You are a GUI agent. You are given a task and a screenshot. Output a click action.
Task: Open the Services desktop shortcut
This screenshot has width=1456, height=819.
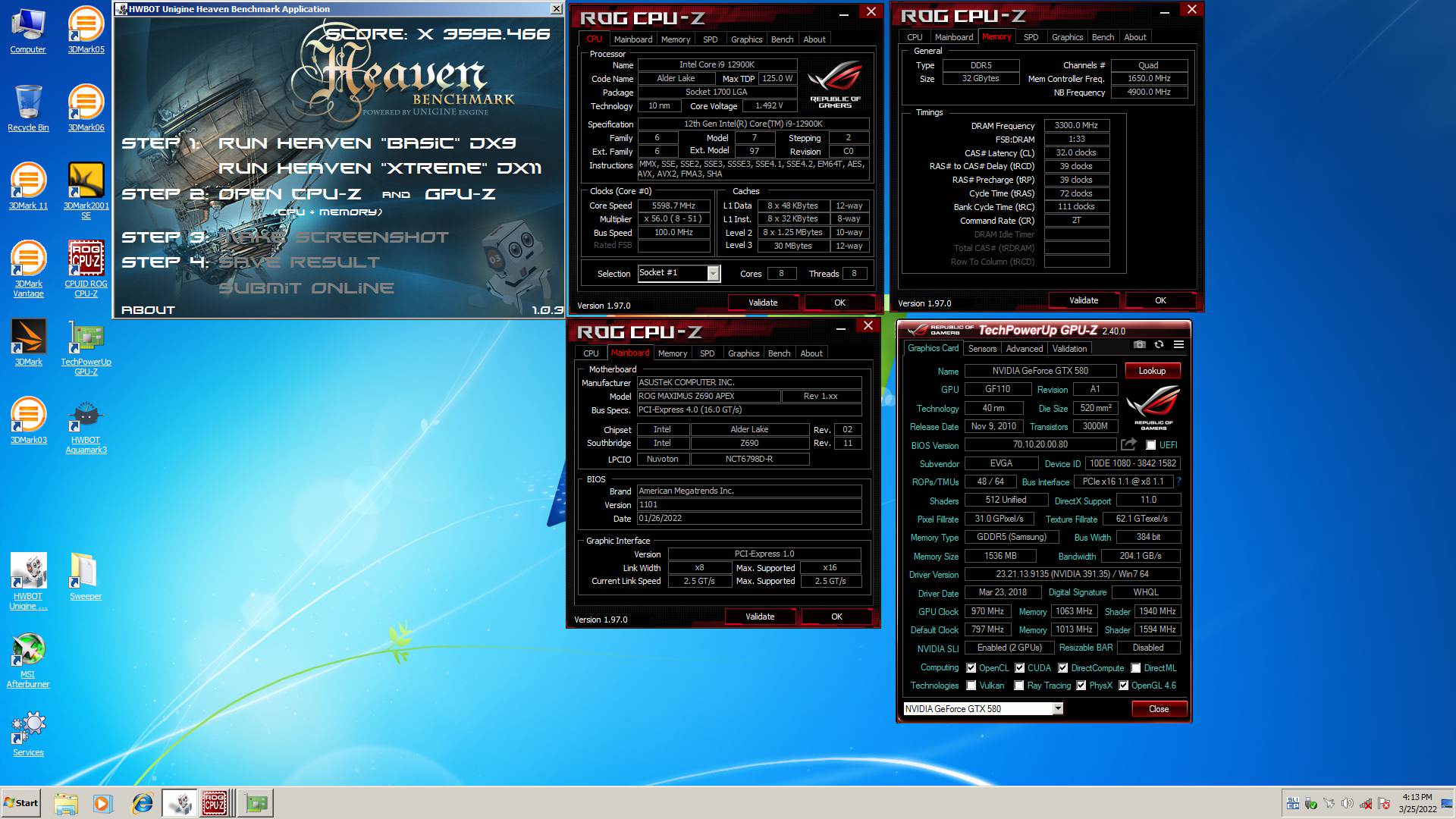pyautogui.click(x=28, y=733)
